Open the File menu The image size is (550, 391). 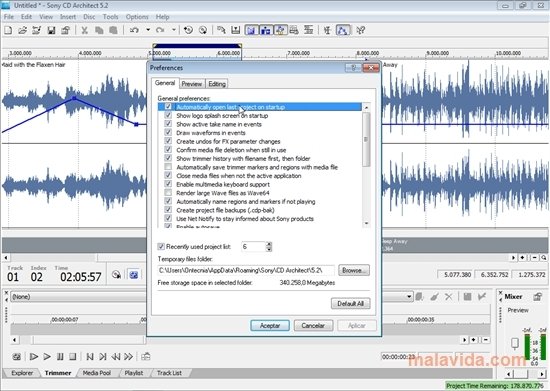(x=9, y=17)
